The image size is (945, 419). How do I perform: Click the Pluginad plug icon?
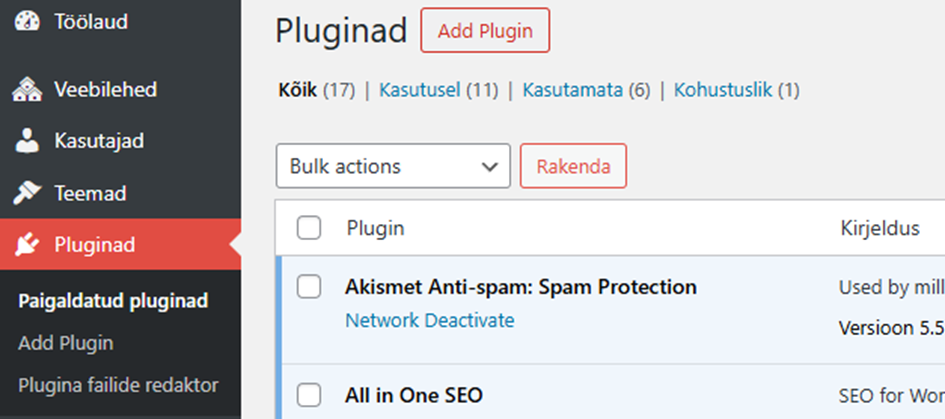coord(27,245)
